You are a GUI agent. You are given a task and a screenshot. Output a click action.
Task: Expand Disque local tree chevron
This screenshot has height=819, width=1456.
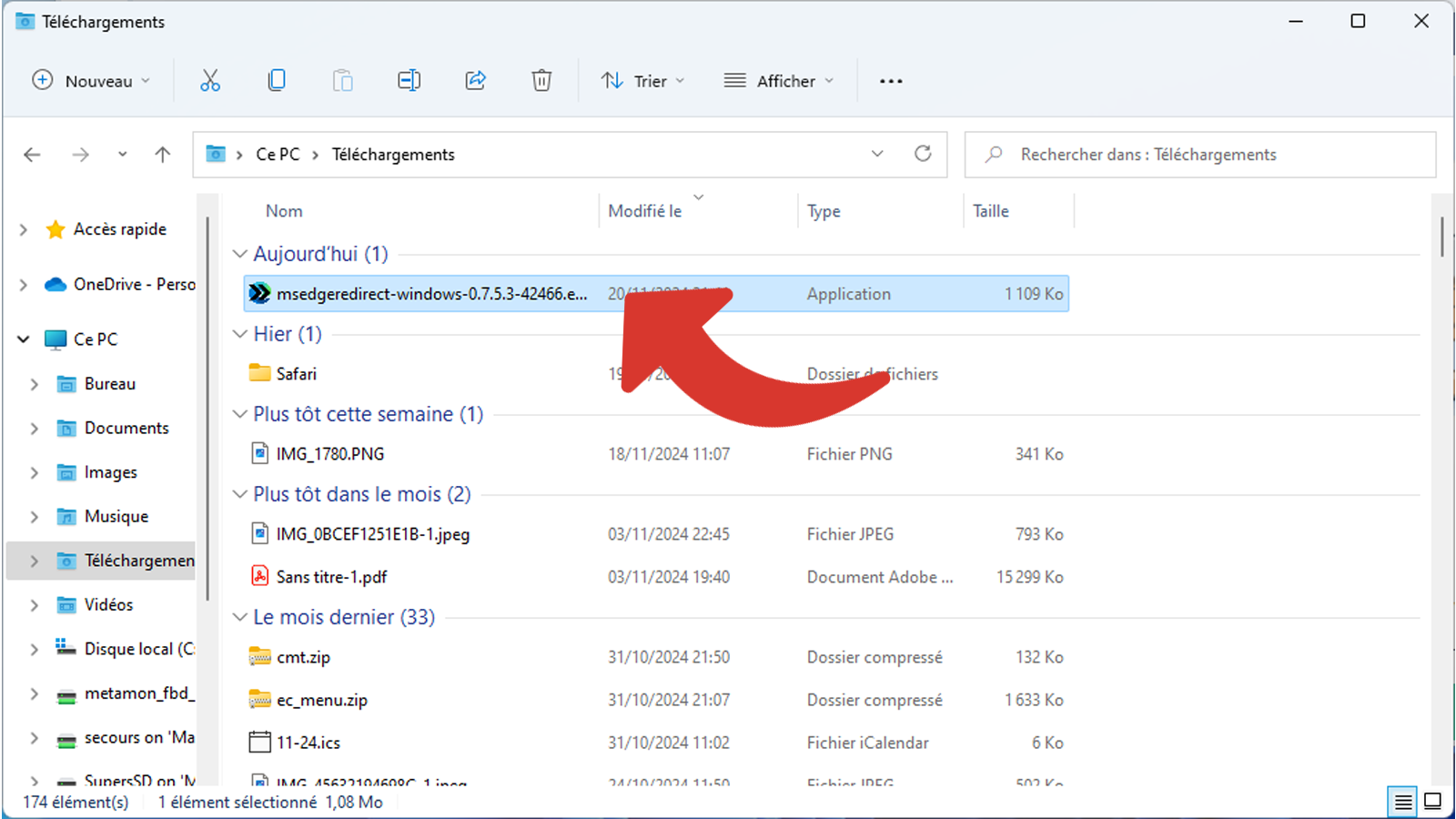[x=34, y=649]
